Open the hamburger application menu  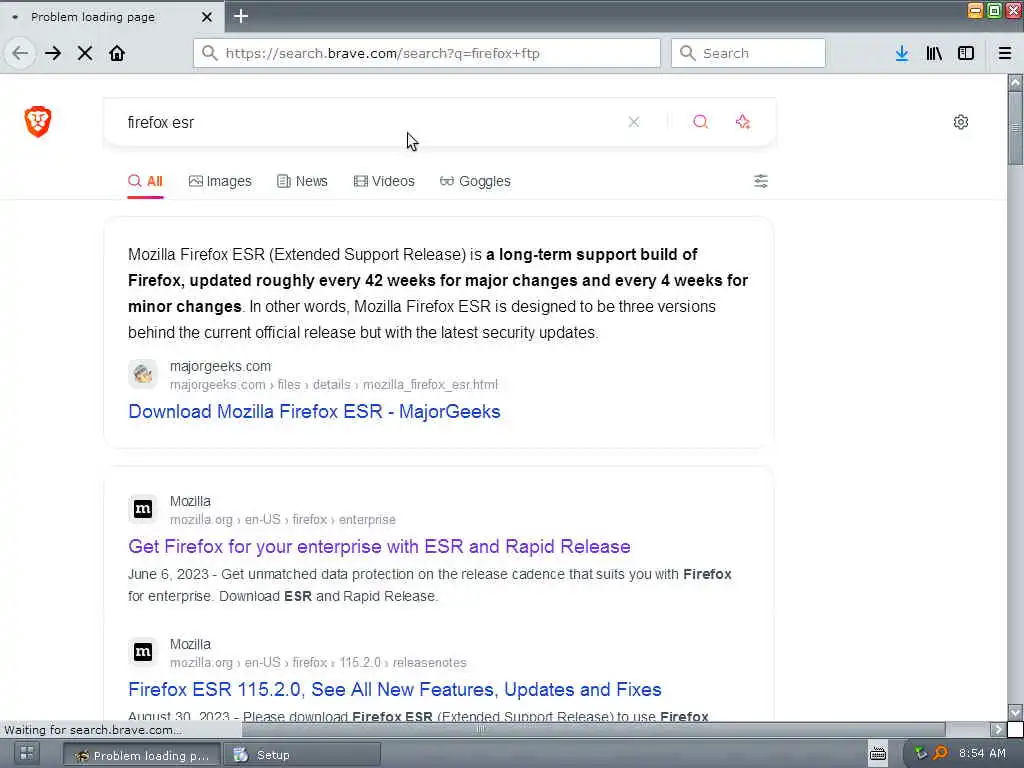point(1005,53)
